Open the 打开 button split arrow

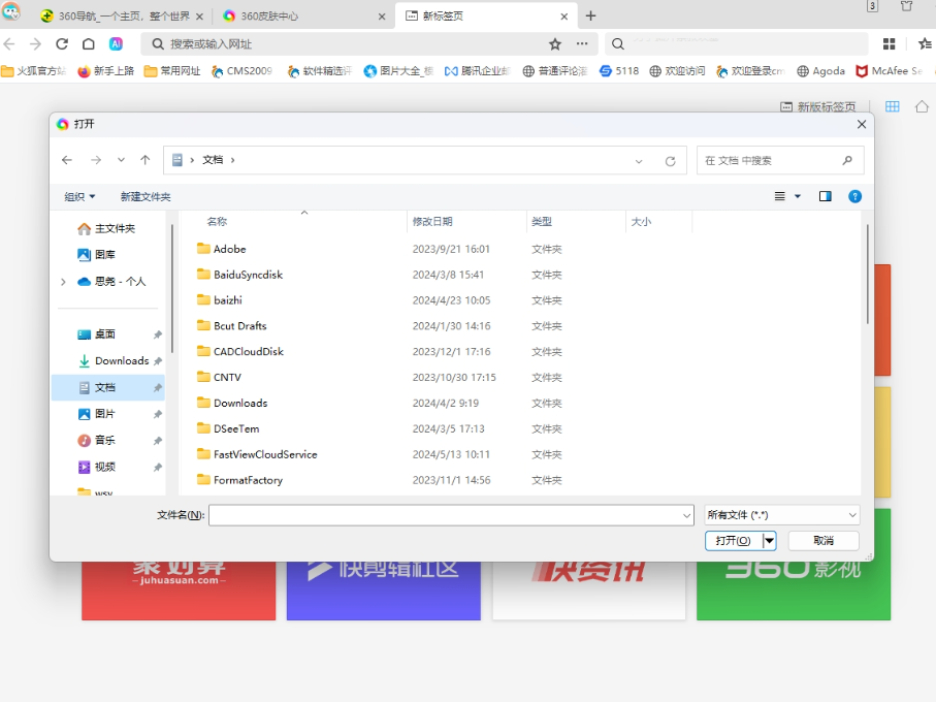tap(769, 541)
